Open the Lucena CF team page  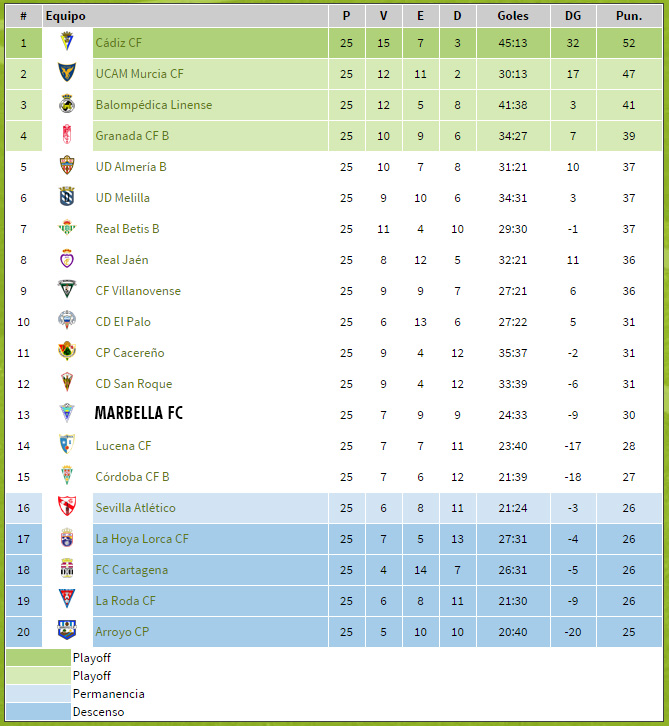point(123,446)
